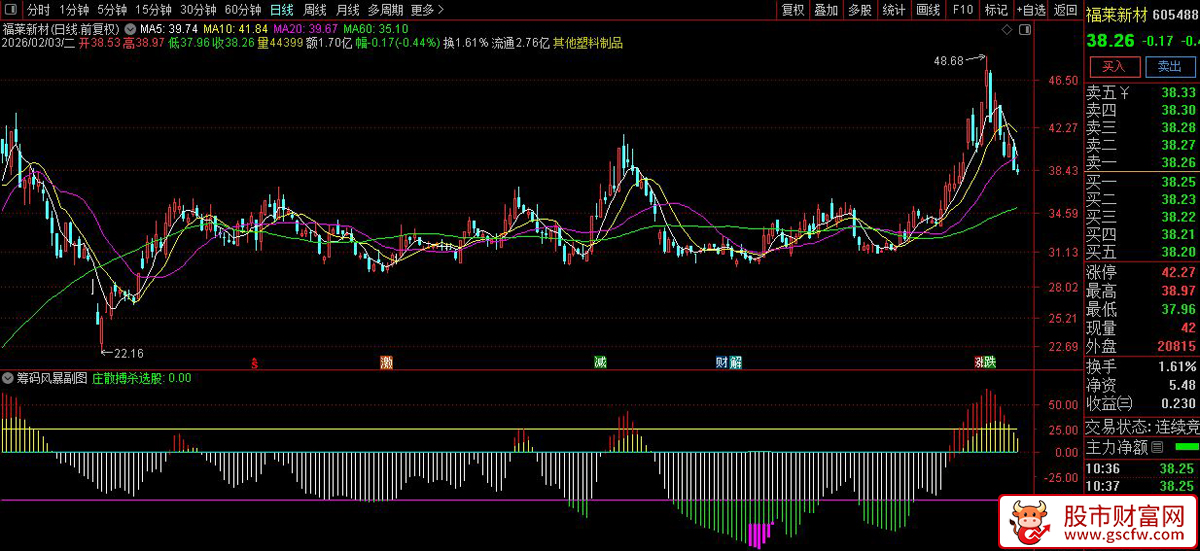Open the 更多 periods expander
This screenshot has height=551, width=1200.
(427, 10)
